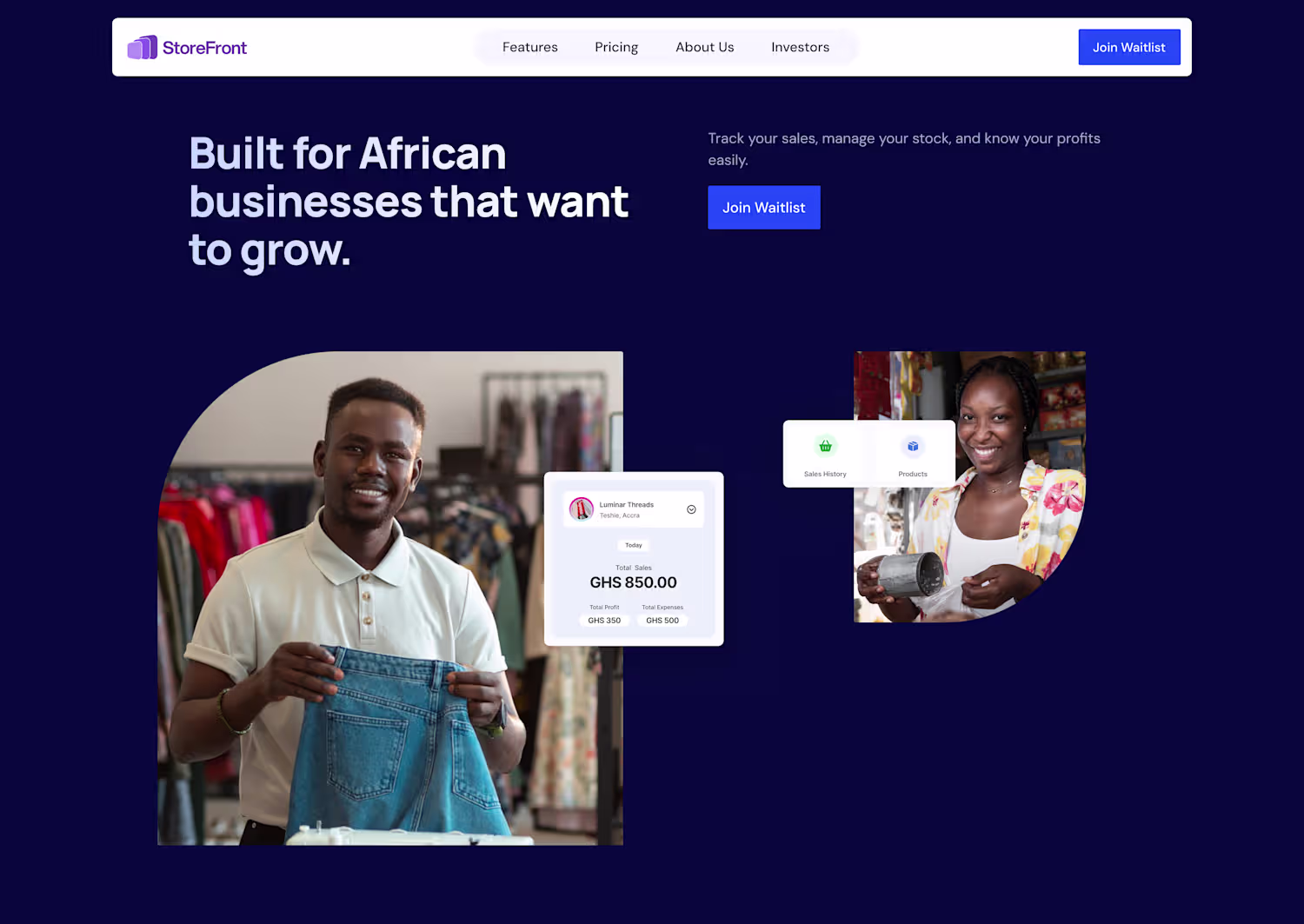Open the smiling woman shopkeeper photo
This screenshot has width=1304, height=924.
click(969, 487)
